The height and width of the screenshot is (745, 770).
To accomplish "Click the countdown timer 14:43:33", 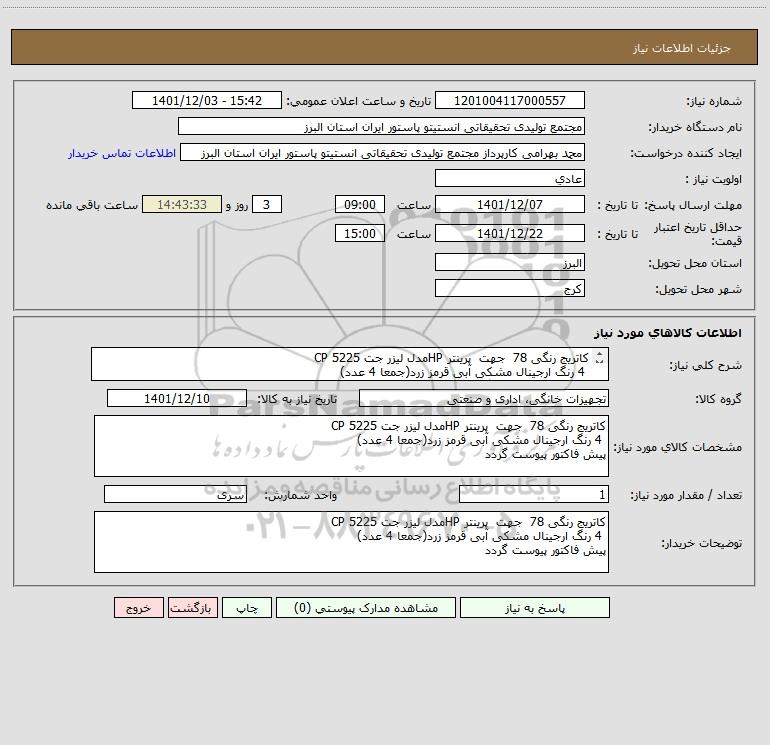I will click(x=182, y=204).
